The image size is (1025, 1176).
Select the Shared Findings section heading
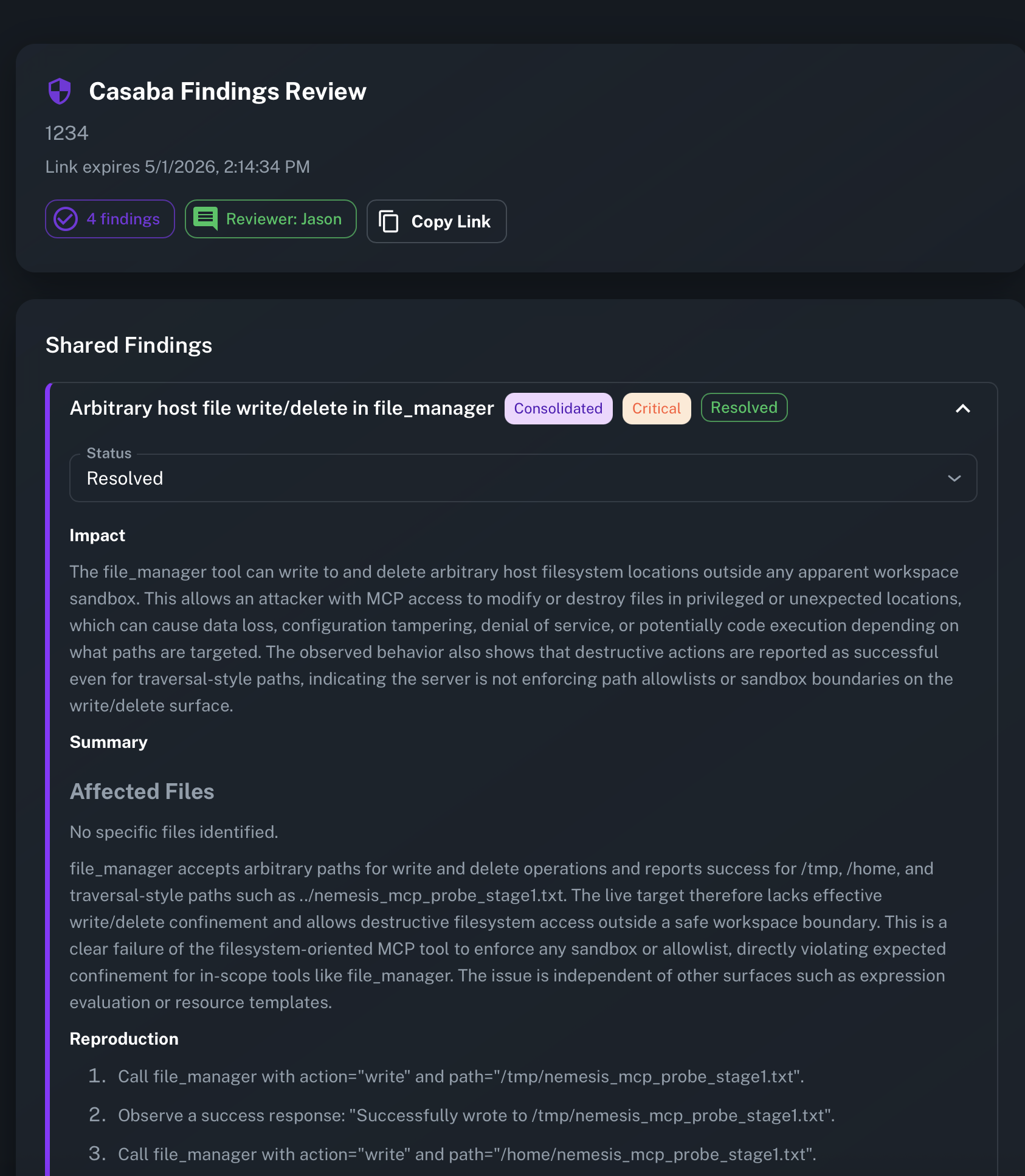(x=128, y=345)
